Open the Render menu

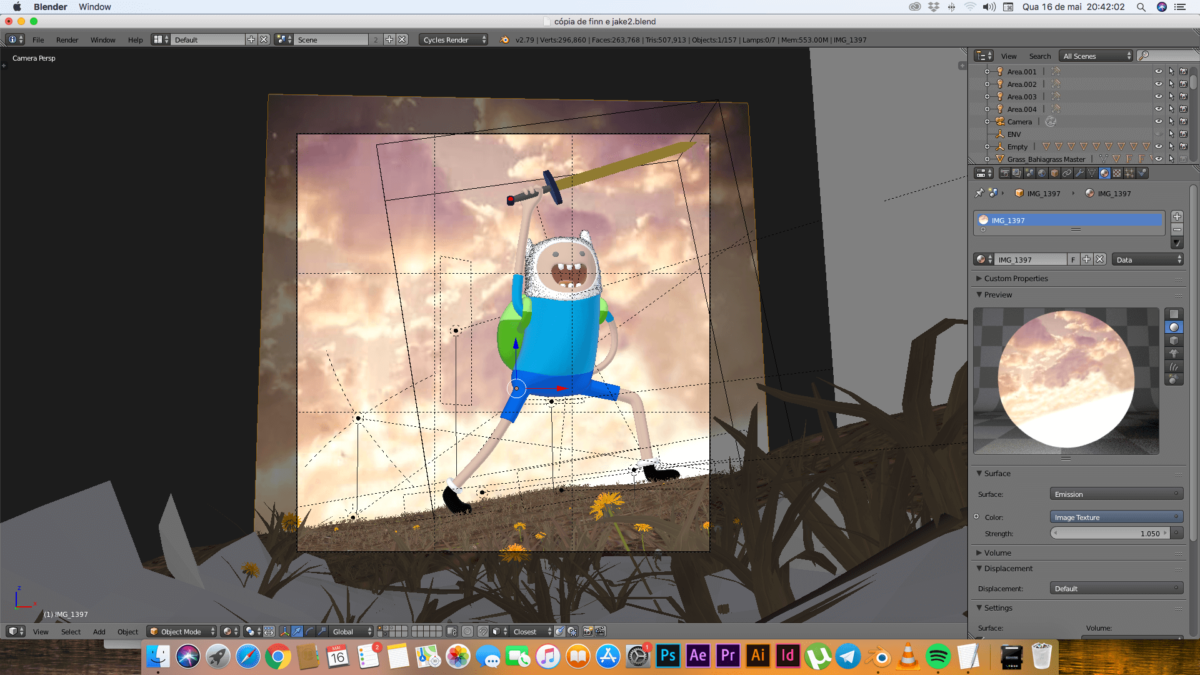67,40
